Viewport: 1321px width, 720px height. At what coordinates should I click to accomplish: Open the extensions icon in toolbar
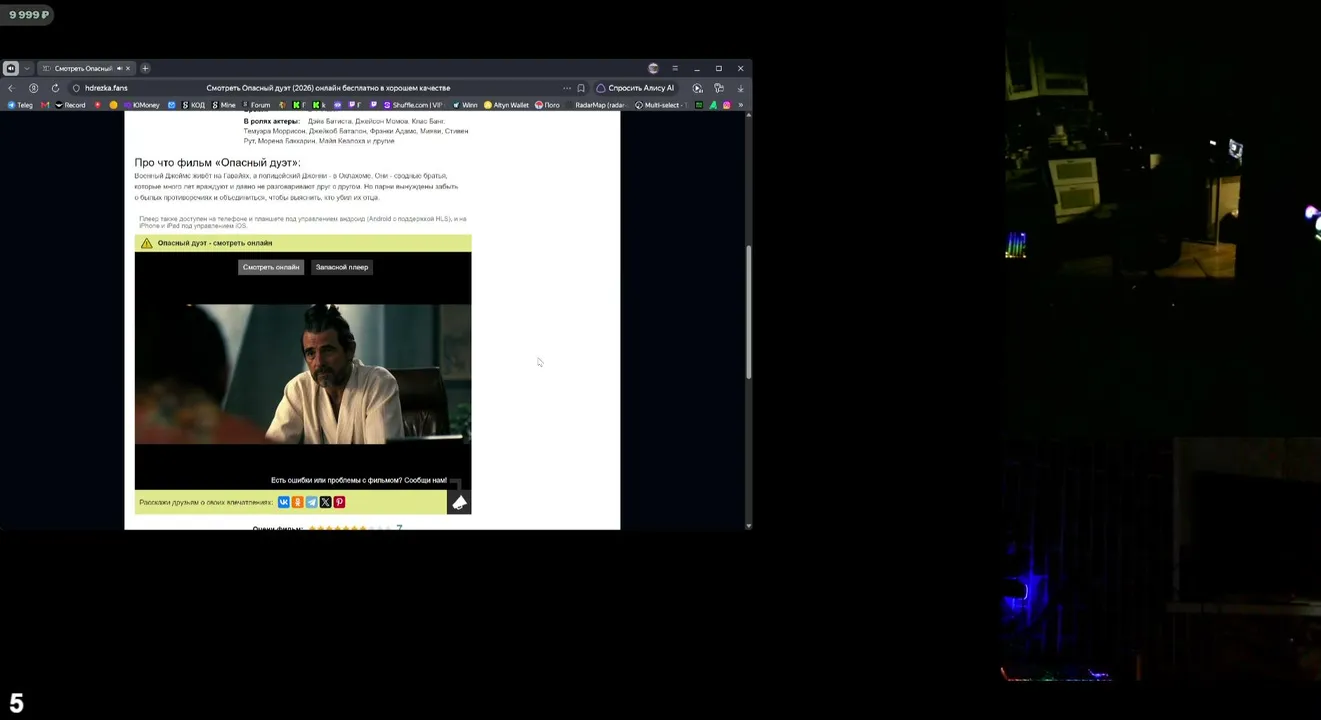719,88
